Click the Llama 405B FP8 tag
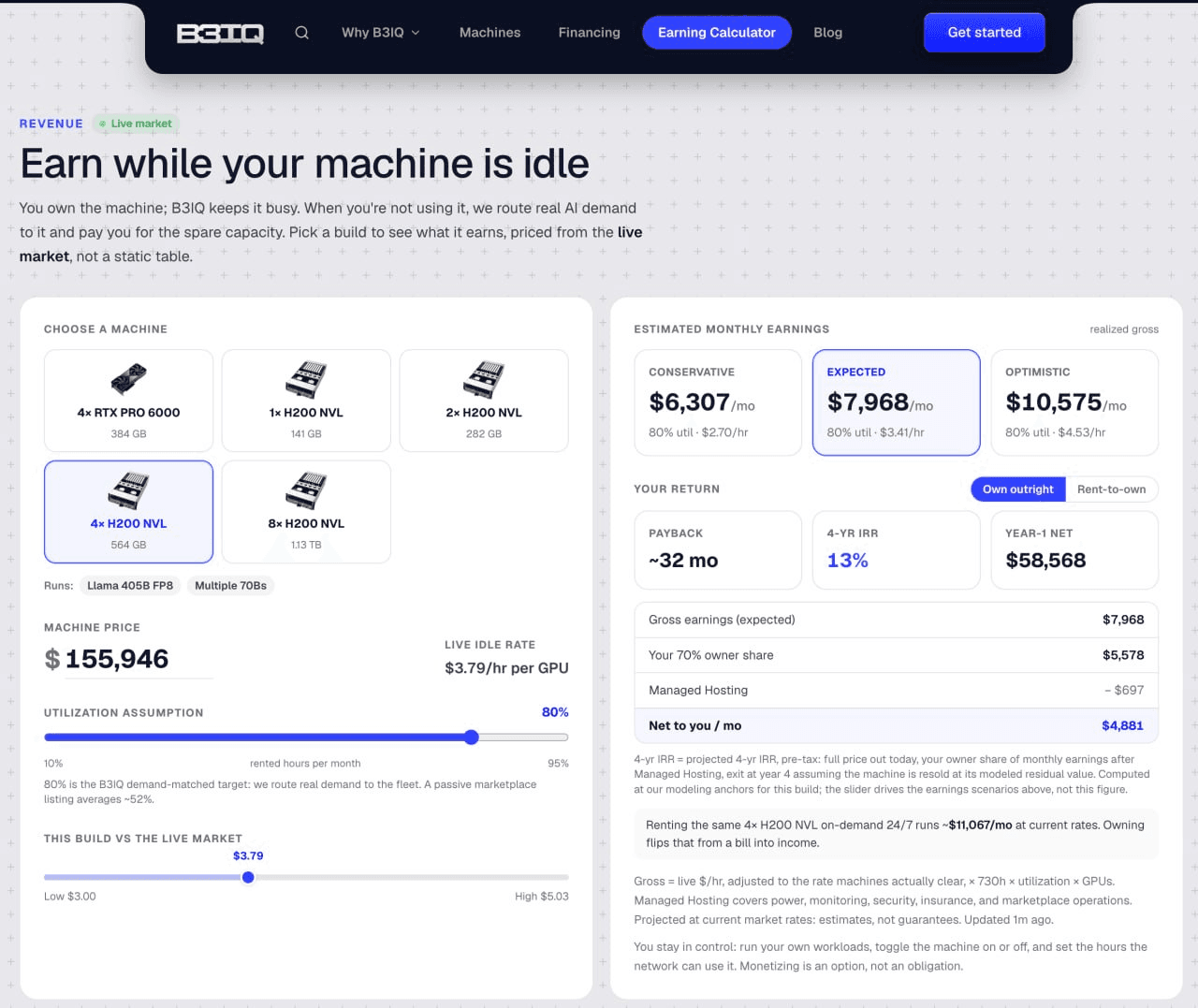Screen dimensions: 1198x1008 pos(130,586)
